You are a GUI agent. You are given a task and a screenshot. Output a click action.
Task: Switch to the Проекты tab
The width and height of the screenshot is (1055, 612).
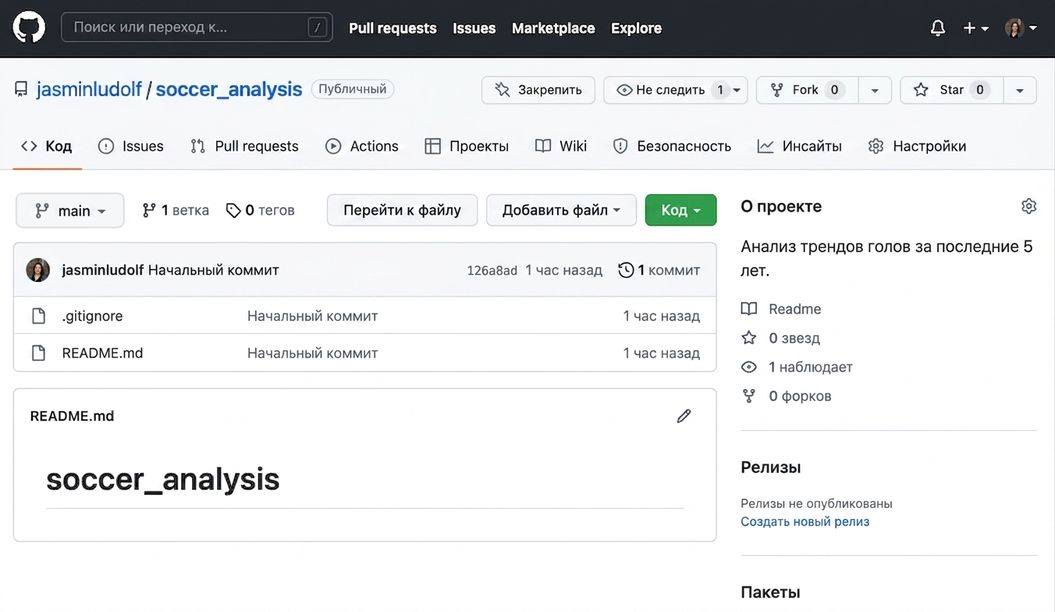click(467, 146)
